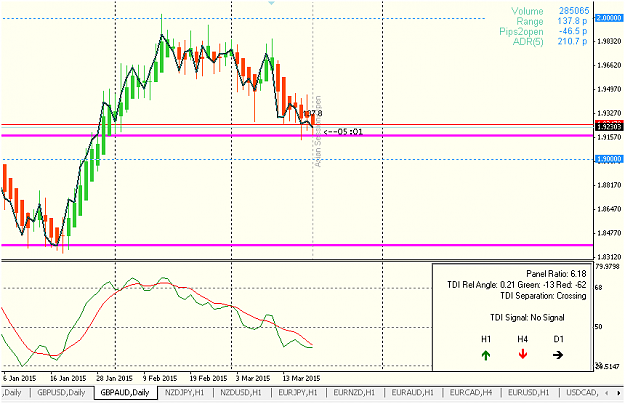Click the TDI Separation: Crossing text
The height and width of the screenshot is (404, 625).
click(x=543, y=296)
